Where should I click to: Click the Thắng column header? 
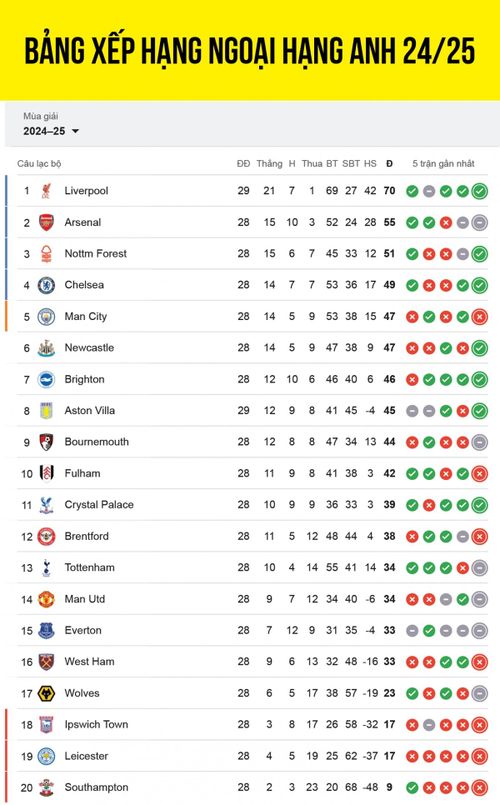pos(270,164)
